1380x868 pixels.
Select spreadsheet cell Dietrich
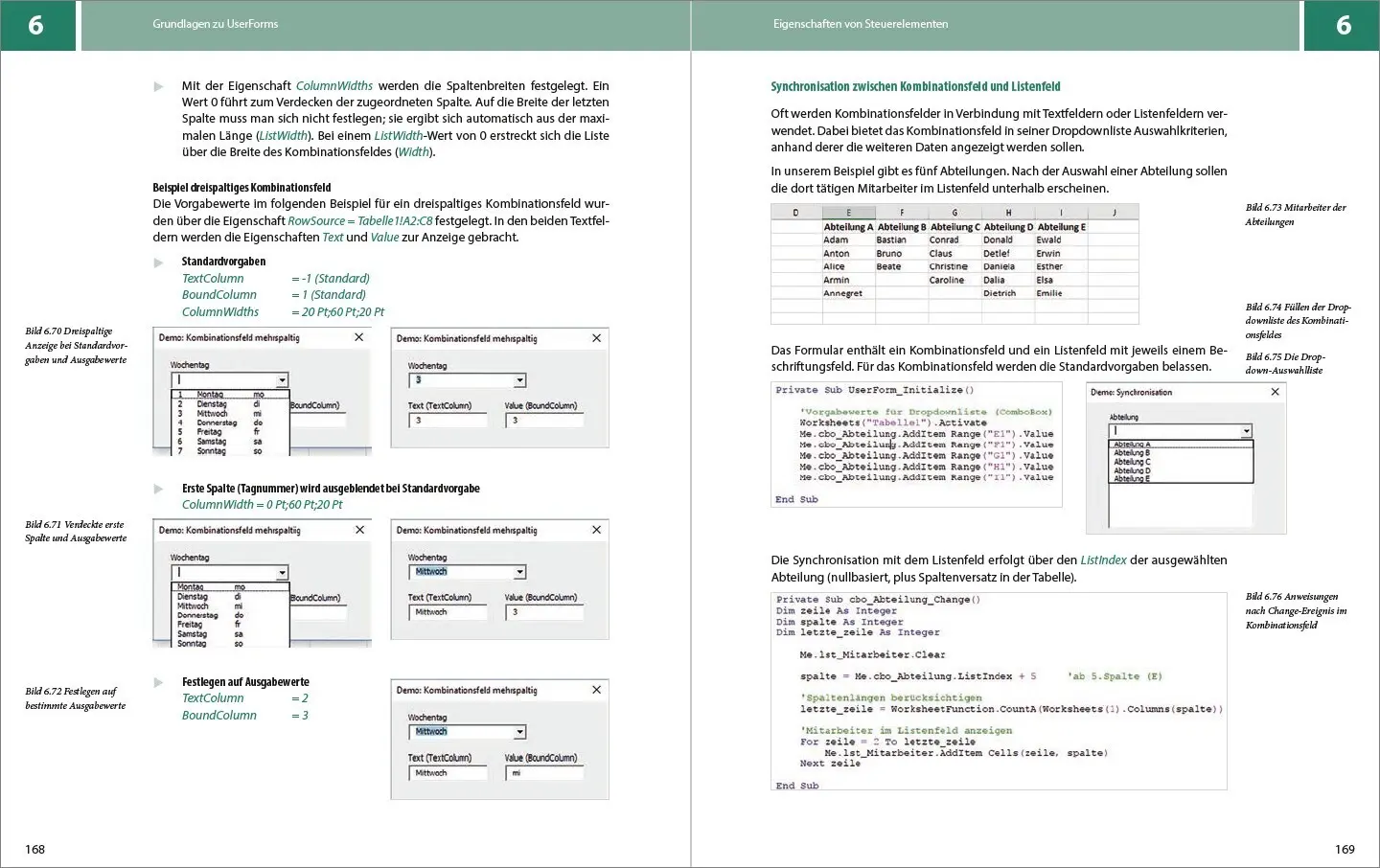1008,293
